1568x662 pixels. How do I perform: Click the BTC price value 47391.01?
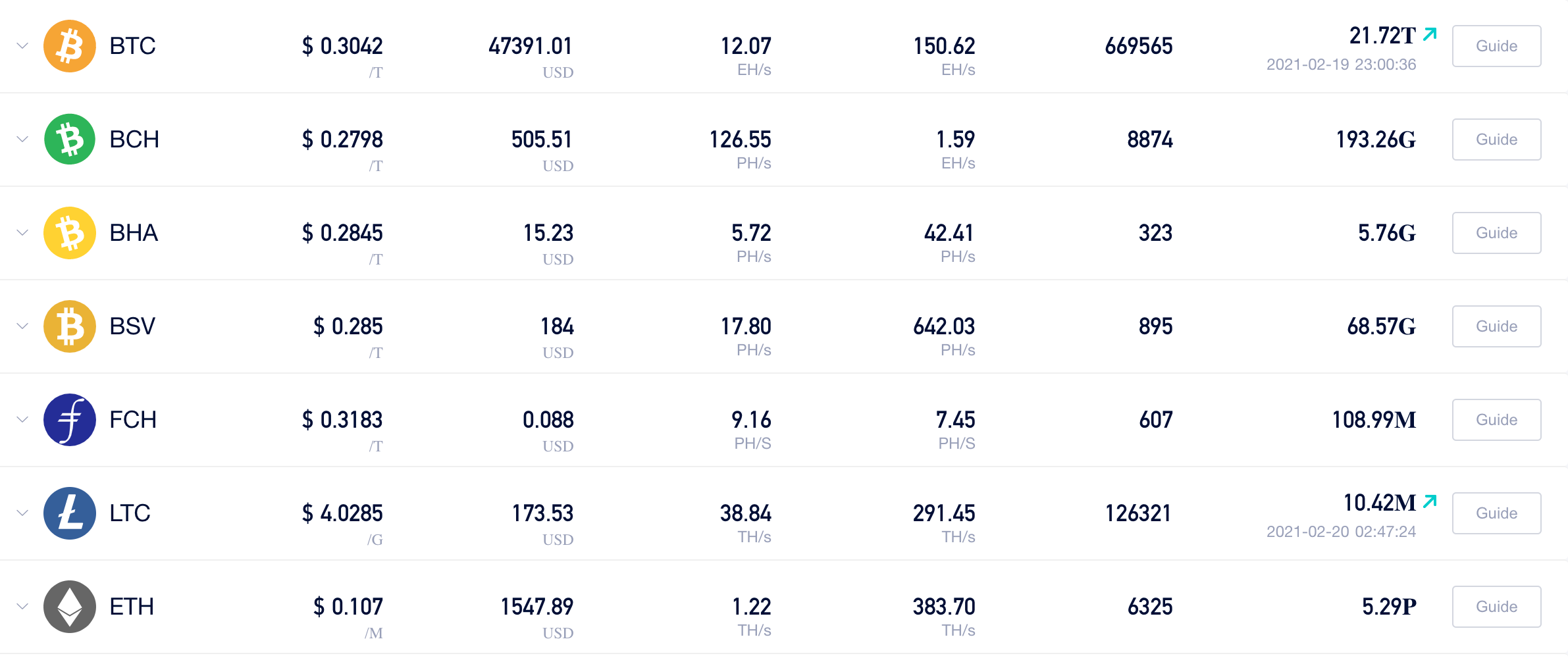(531, 46)
